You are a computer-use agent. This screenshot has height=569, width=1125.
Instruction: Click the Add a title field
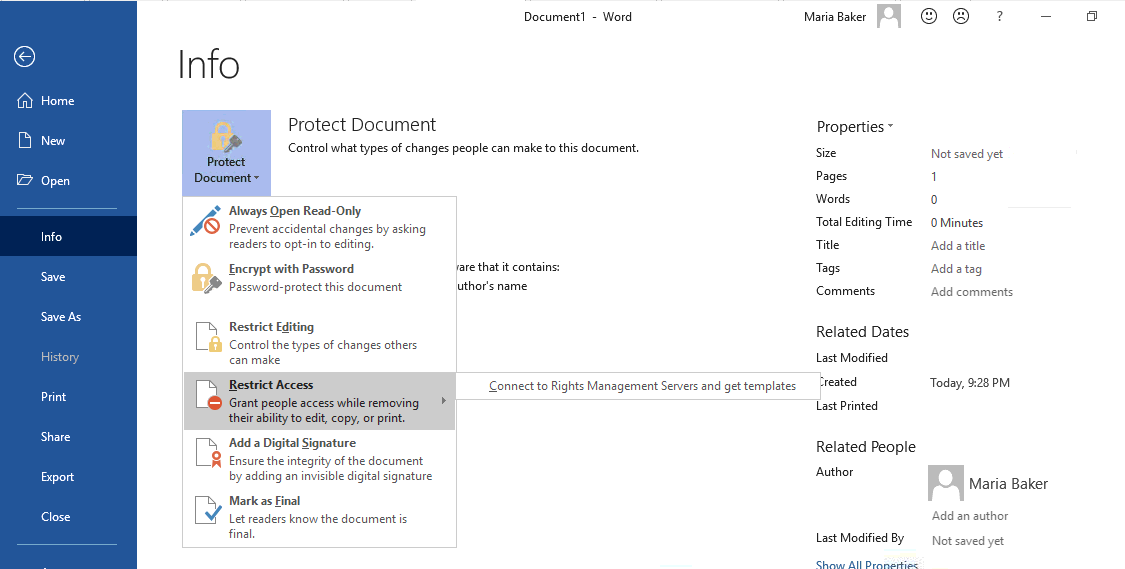(958, 245)
